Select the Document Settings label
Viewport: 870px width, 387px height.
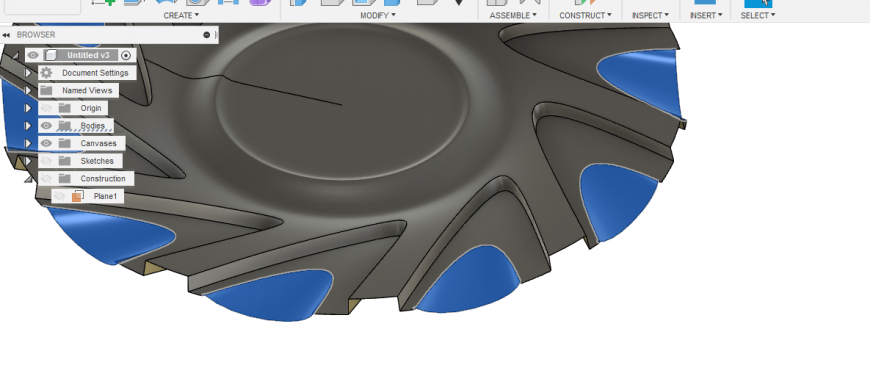[x=95, y=73]
